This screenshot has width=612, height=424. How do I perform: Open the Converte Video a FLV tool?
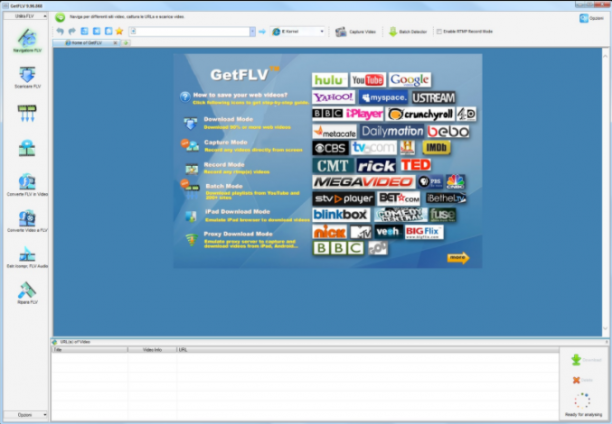(x=27, y=221)
